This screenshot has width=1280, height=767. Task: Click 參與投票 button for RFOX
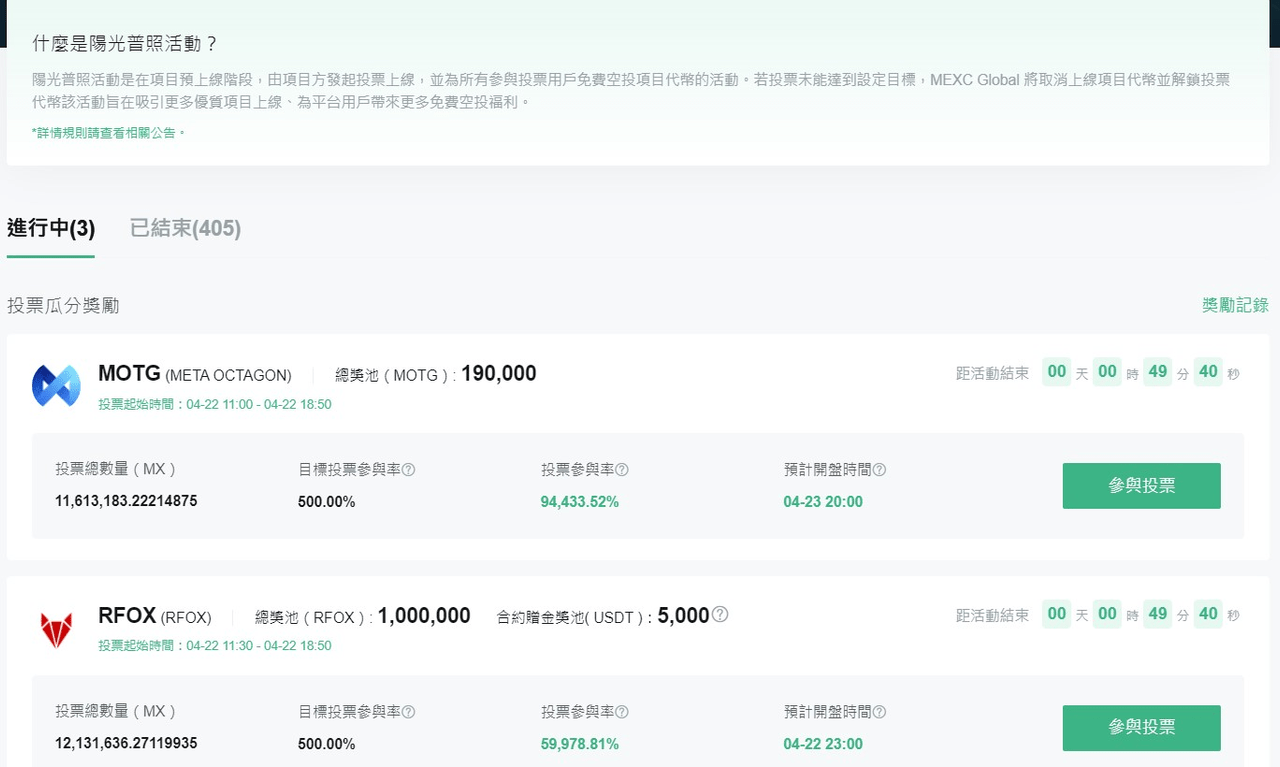coord(1141,728)
